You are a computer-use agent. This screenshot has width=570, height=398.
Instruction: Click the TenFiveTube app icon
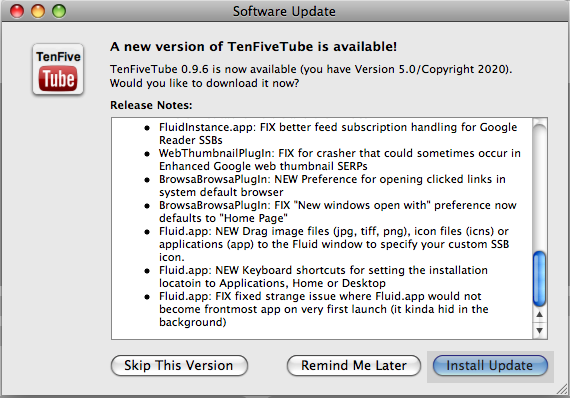point(58,69)
